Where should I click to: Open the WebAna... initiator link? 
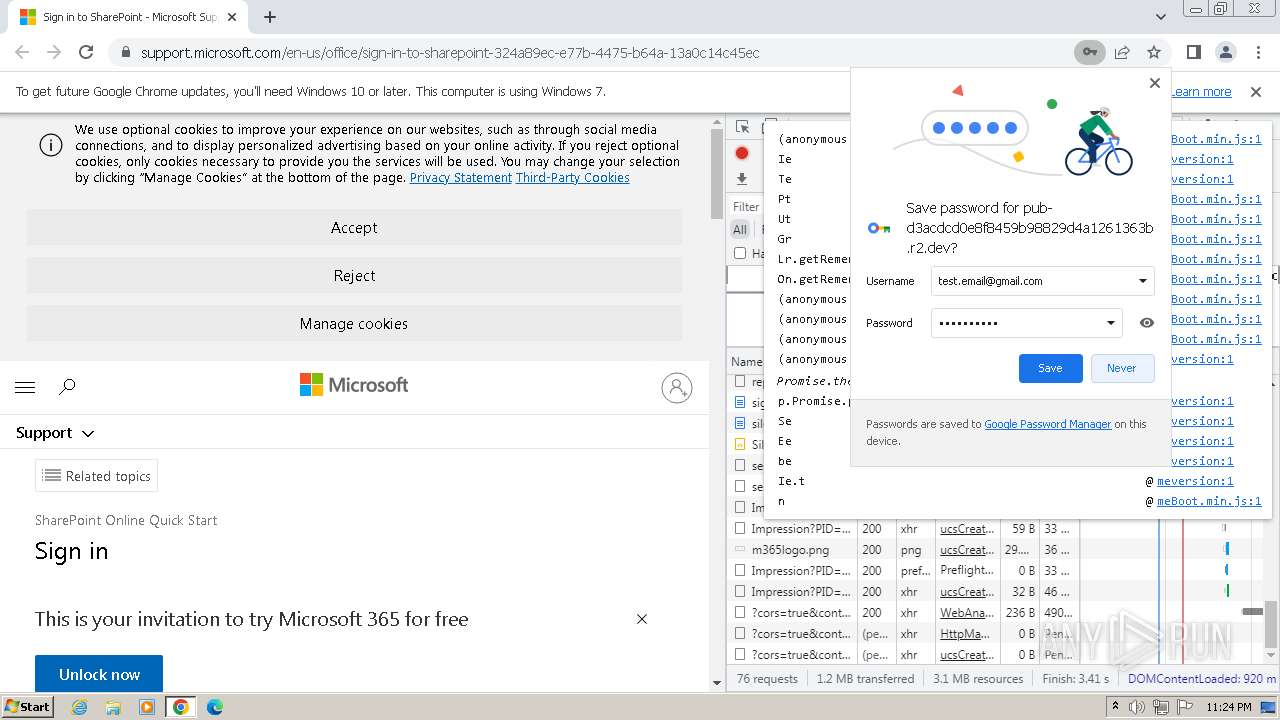966,613
